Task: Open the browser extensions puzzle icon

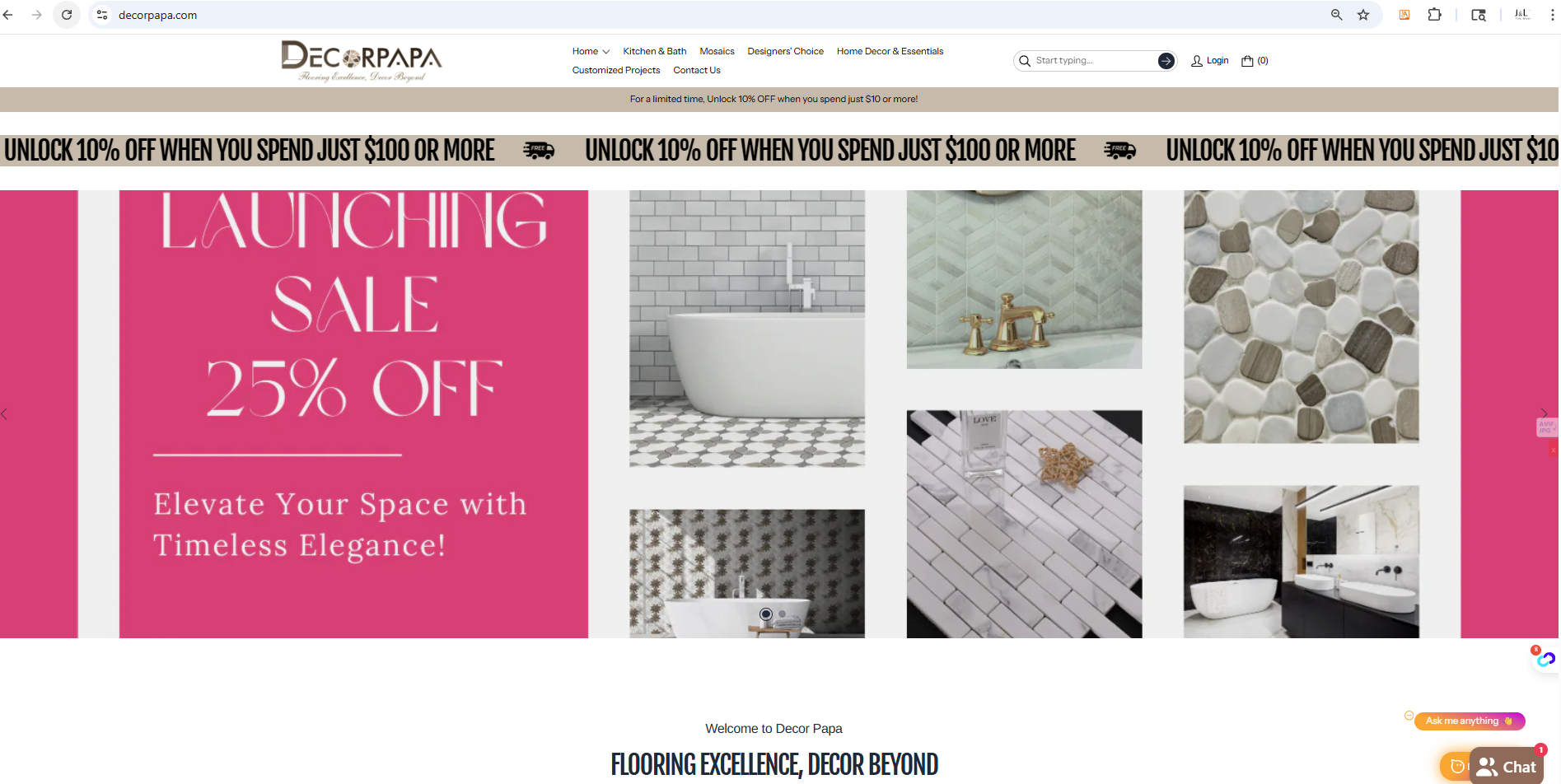Action: tap(1434, 15)
